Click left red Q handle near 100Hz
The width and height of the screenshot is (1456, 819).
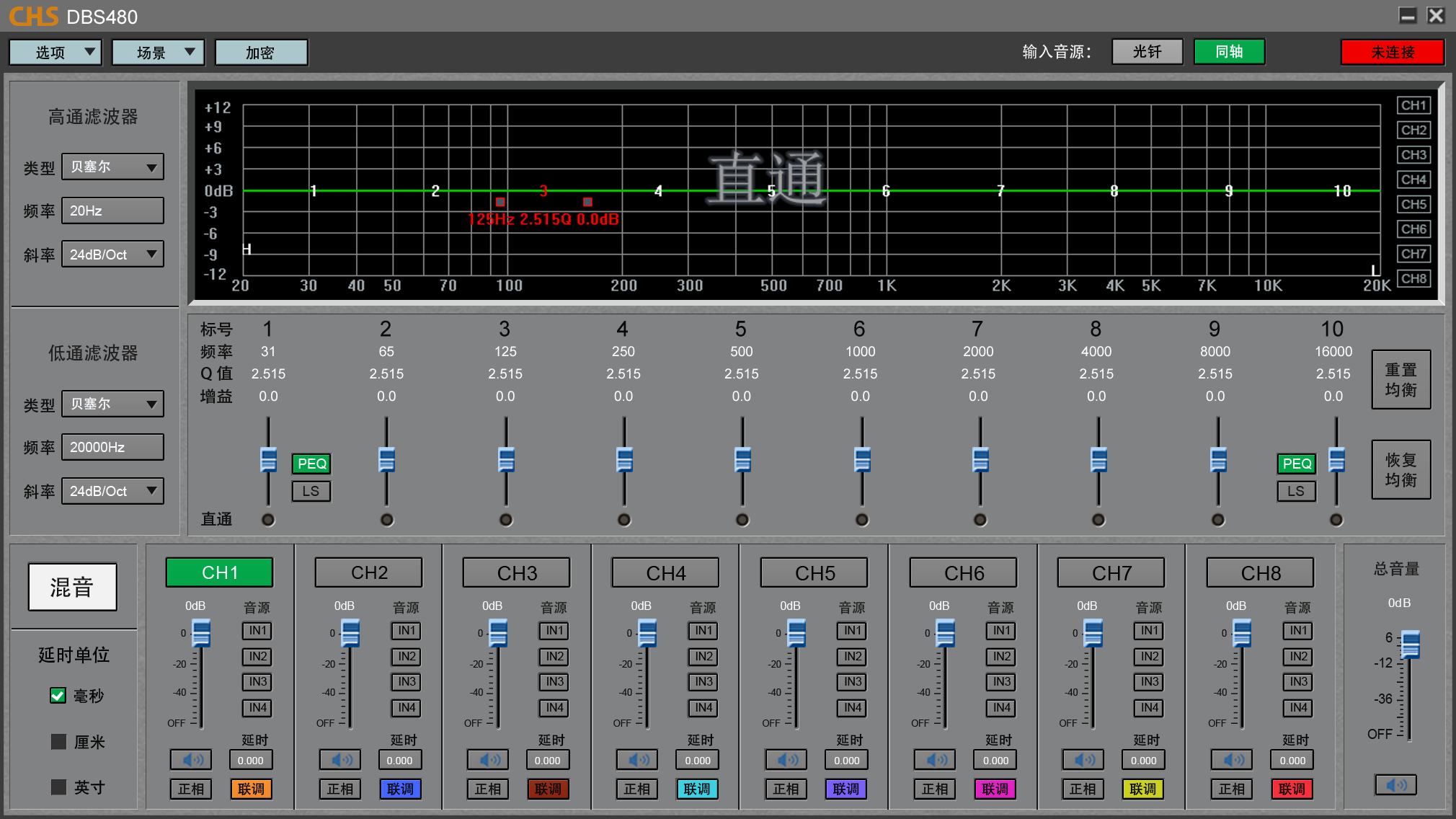click(500, 202)
